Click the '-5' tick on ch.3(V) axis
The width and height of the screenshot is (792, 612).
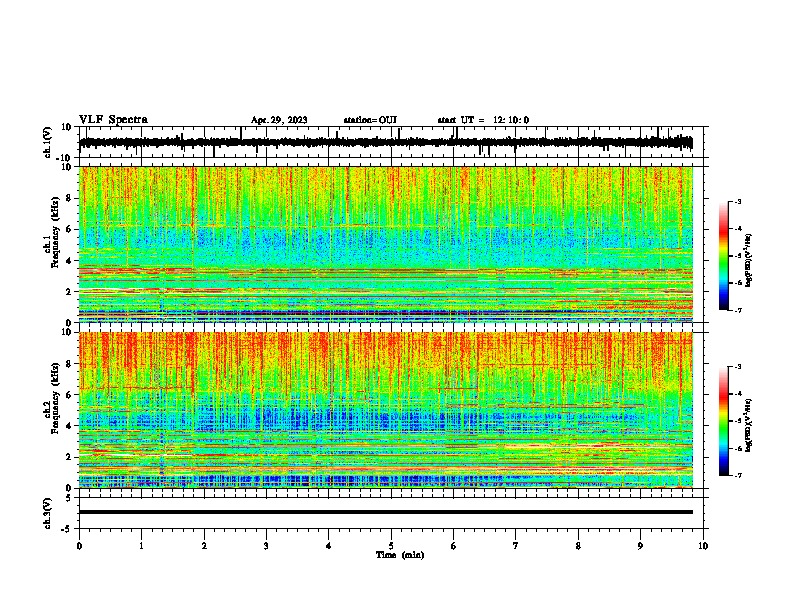tap(68, 529)
